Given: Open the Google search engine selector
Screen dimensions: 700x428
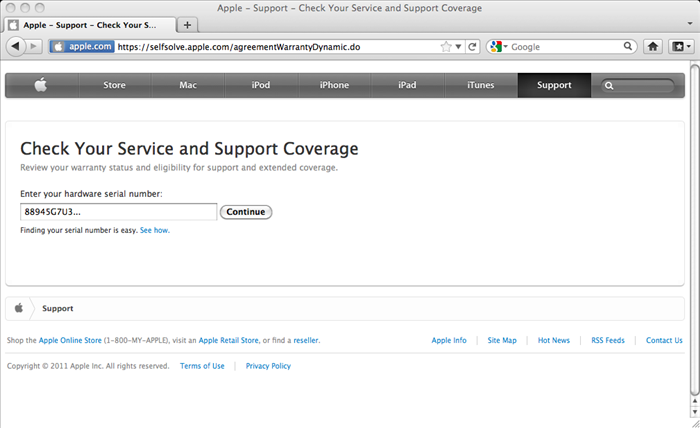Looking at the screenshot, I should 499,46.
